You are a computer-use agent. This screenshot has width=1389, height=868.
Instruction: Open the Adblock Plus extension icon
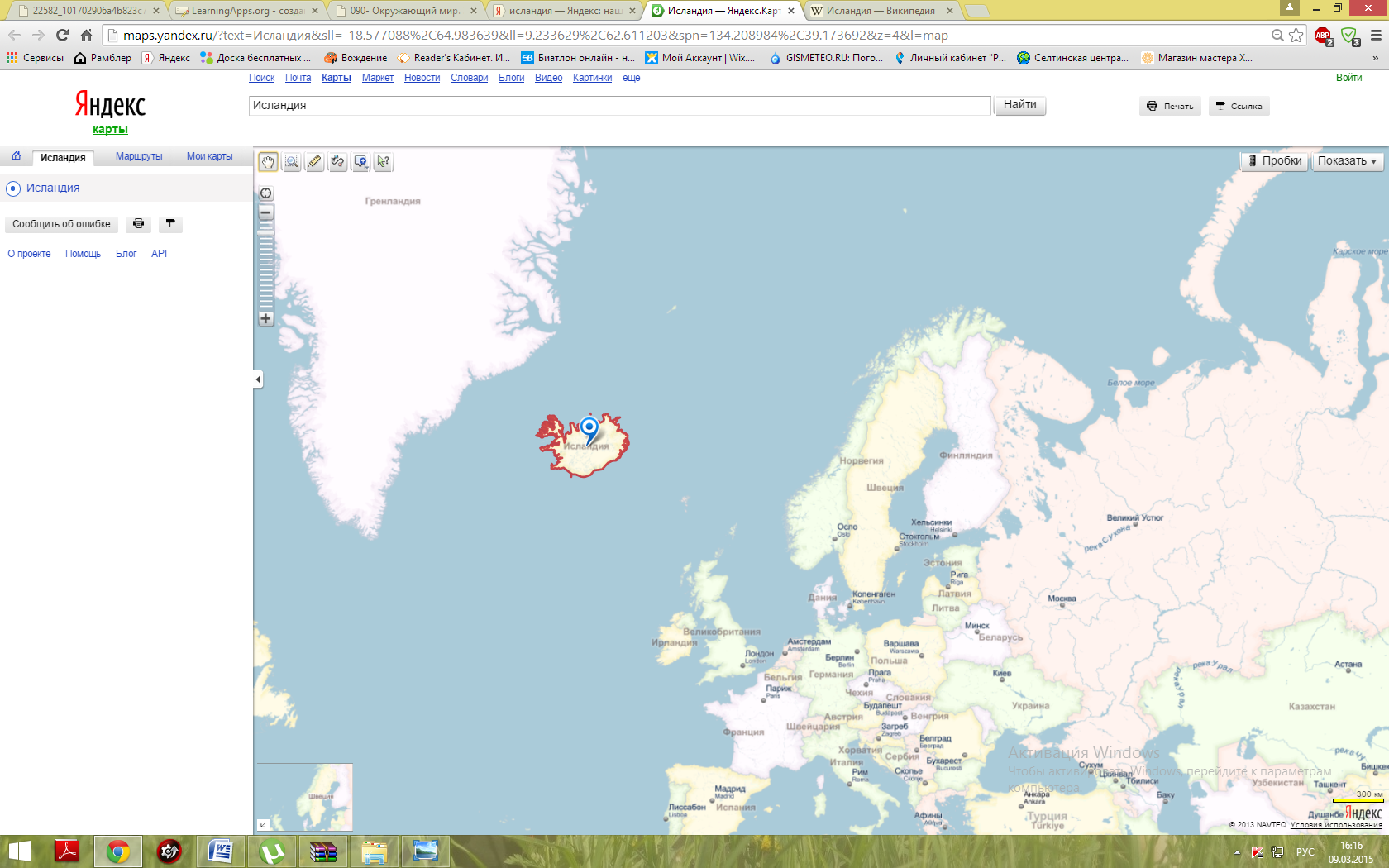click(x=1323, y=36)
